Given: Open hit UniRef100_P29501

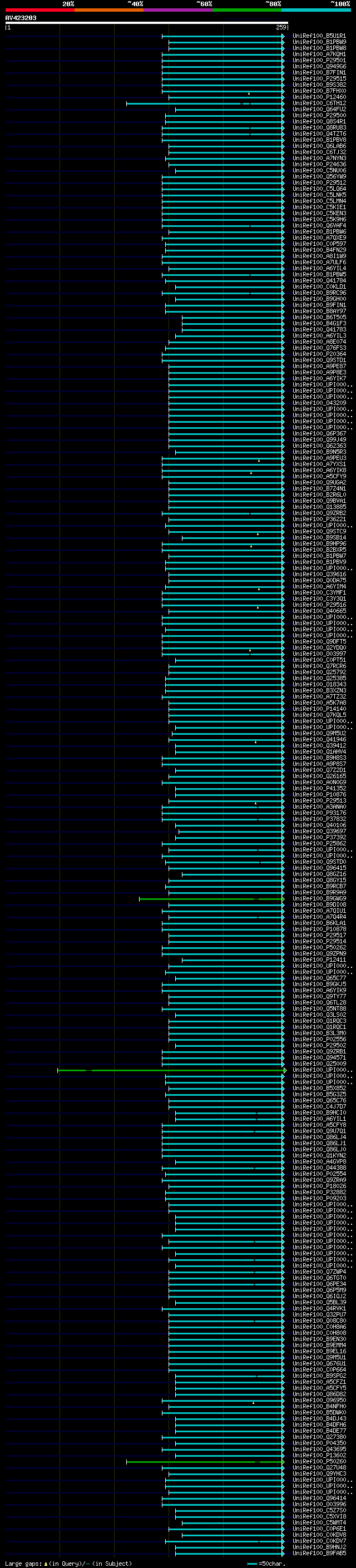Looking at the screenshot, I should 319,60.
